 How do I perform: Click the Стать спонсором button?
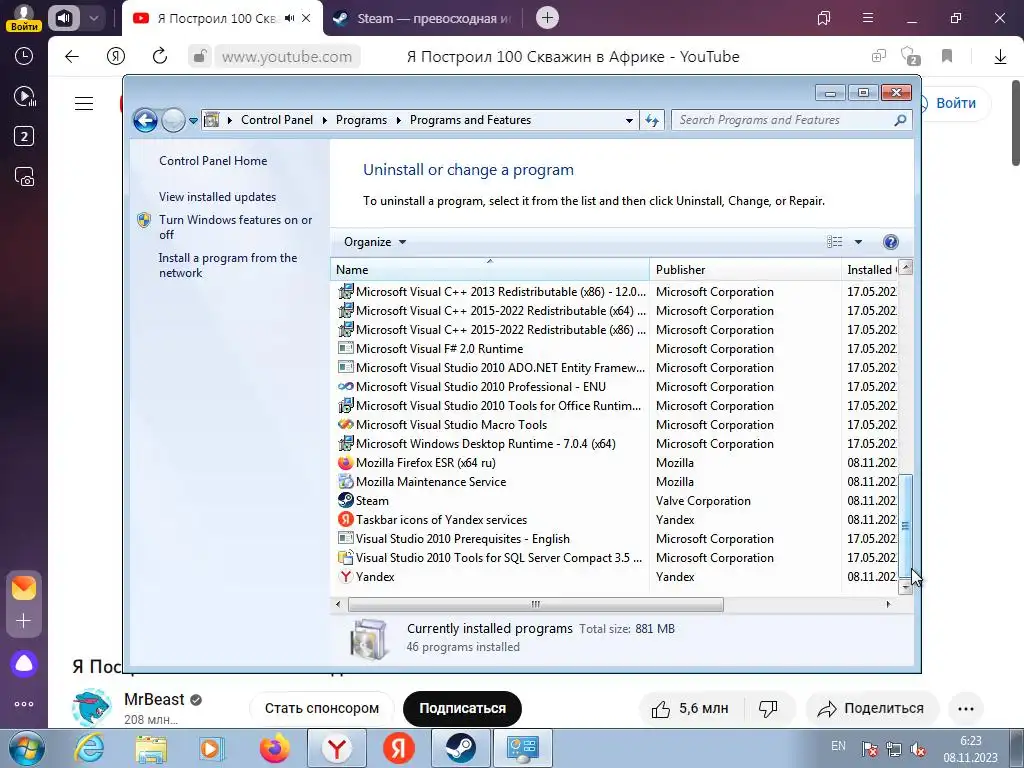tap(322, 709)
